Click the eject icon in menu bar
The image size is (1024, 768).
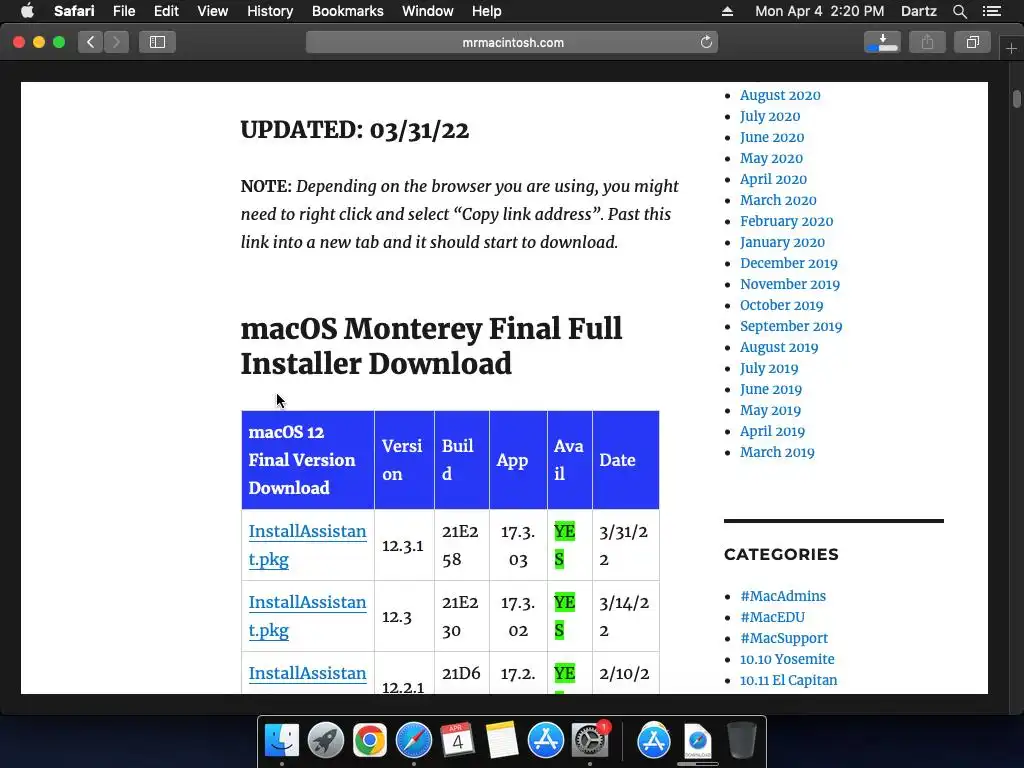(727, 11)
